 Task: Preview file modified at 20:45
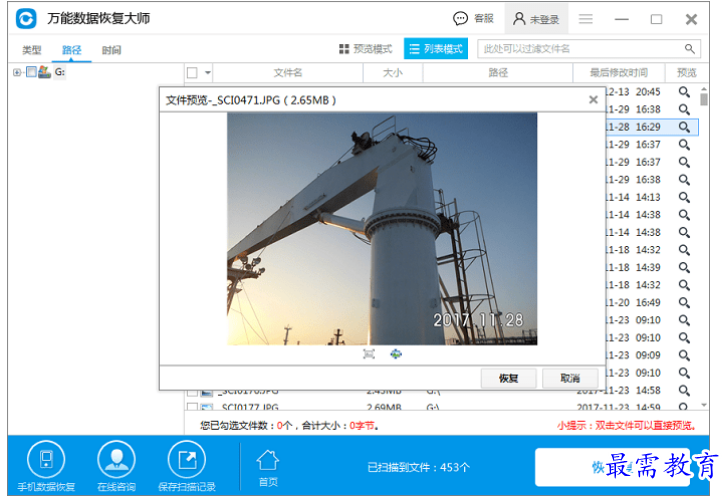pyautogui.click(x=684, y=92)
